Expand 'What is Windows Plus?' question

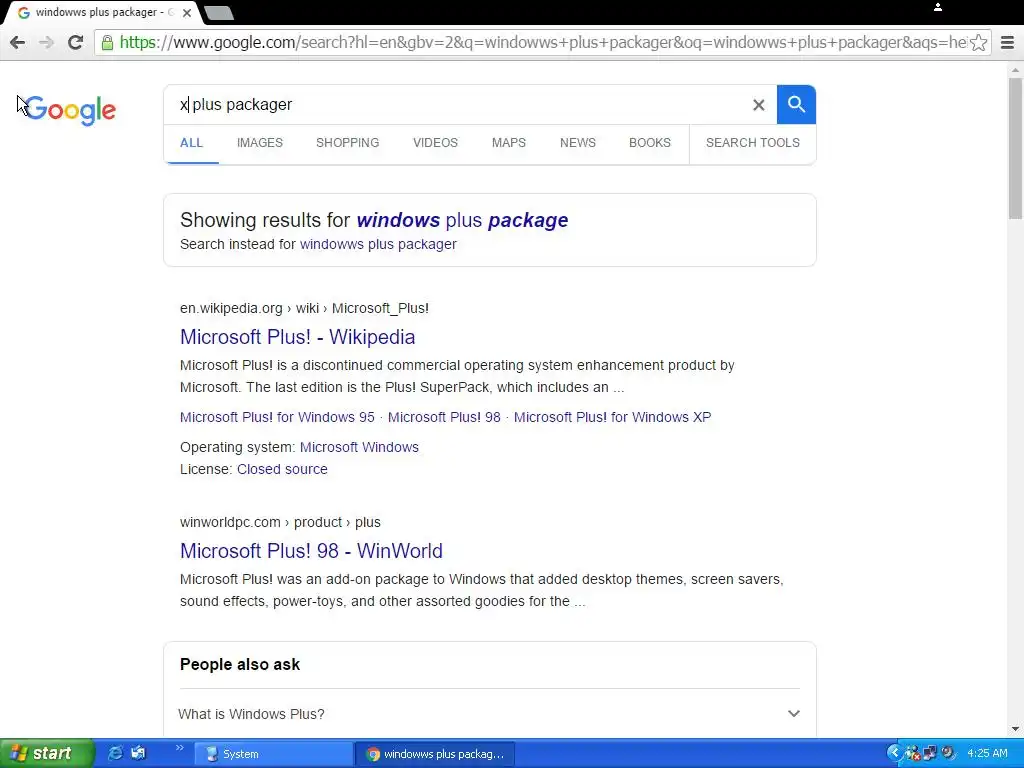click(490, 714)
